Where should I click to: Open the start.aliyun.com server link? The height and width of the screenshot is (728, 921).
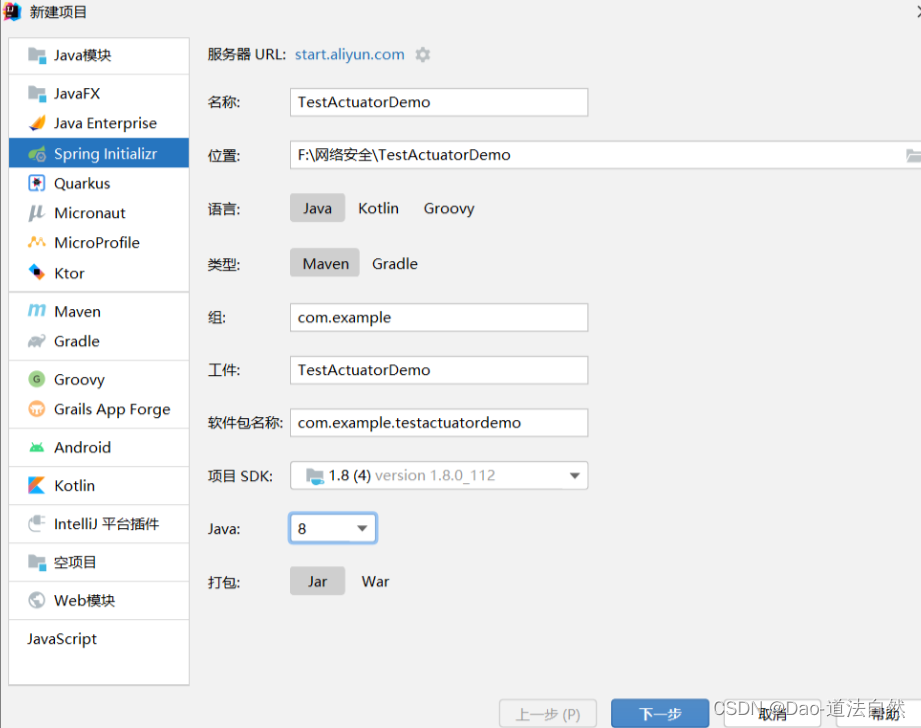pyautogui.click(x=349, y=55)
